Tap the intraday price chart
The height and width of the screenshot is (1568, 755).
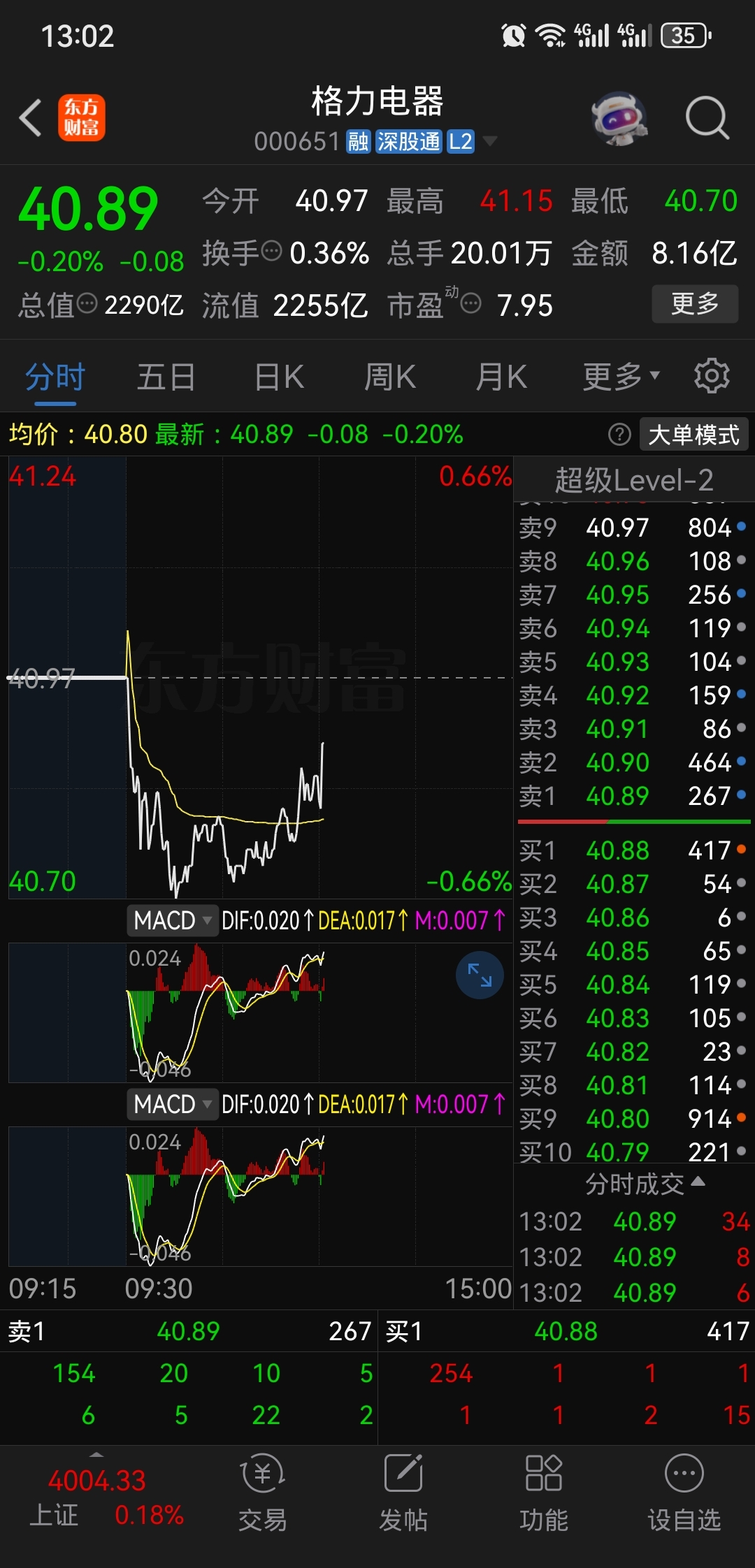260,678
